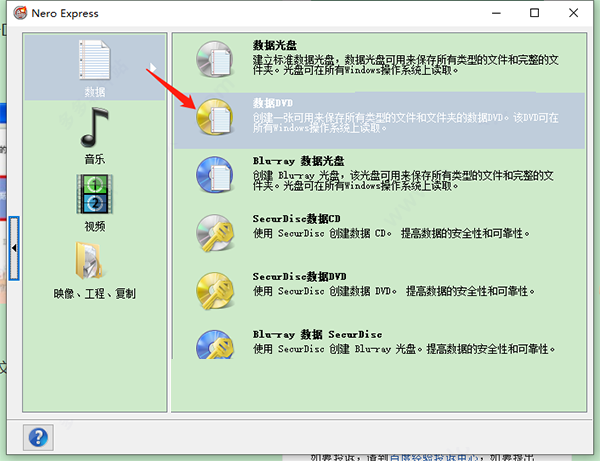Viewport: 600px width, 461px height.
Task: Choose the 视频 film strip category
Action: point(95,194)
